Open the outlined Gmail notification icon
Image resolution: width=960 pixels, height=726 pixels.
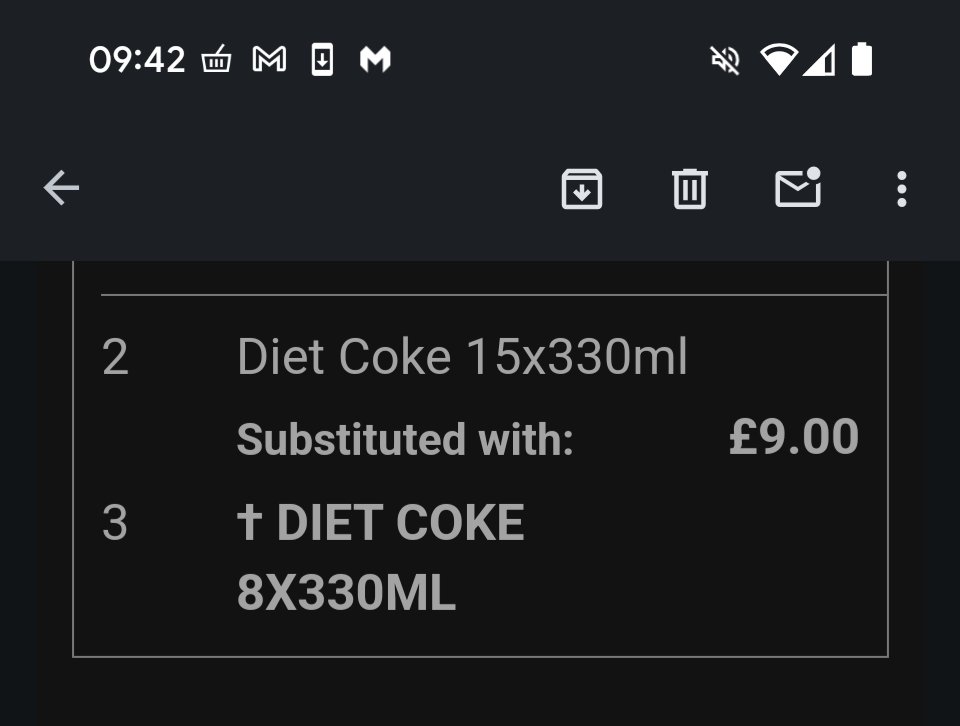[x=269, y=59]
